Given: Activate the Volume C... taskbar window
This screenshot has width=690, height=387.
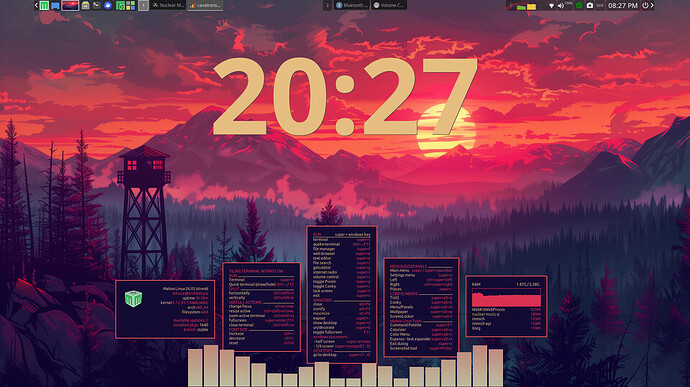Looking at the screenshot, I should pos(389,5).
